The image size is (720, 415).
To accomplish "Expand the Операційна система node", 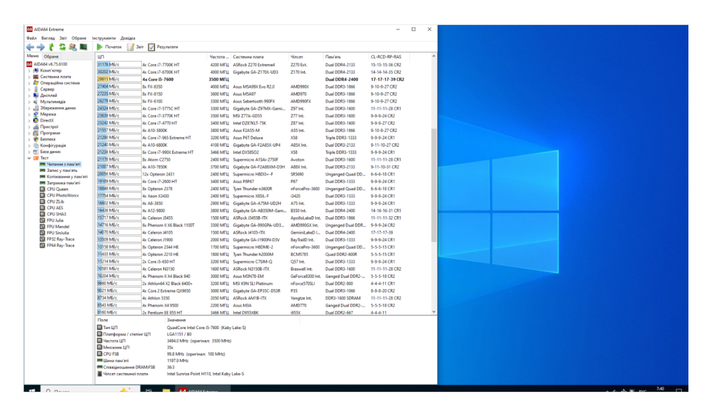I will pyautogui.click(x=29, y=83).
